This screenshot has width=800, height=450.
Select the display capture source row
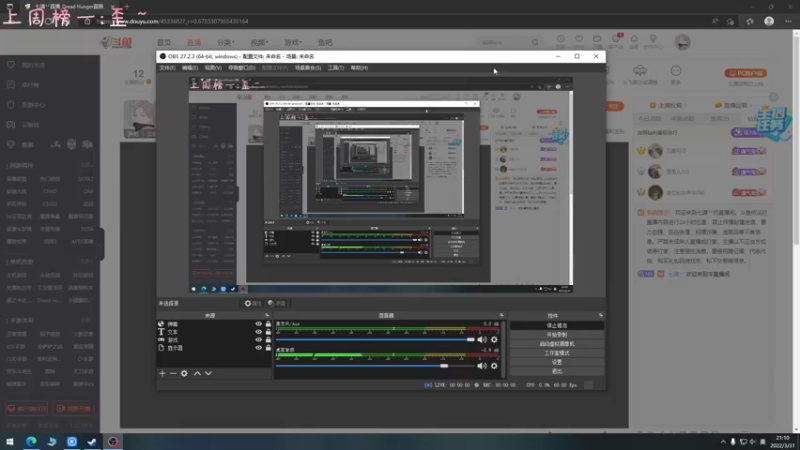coord(213,348)
